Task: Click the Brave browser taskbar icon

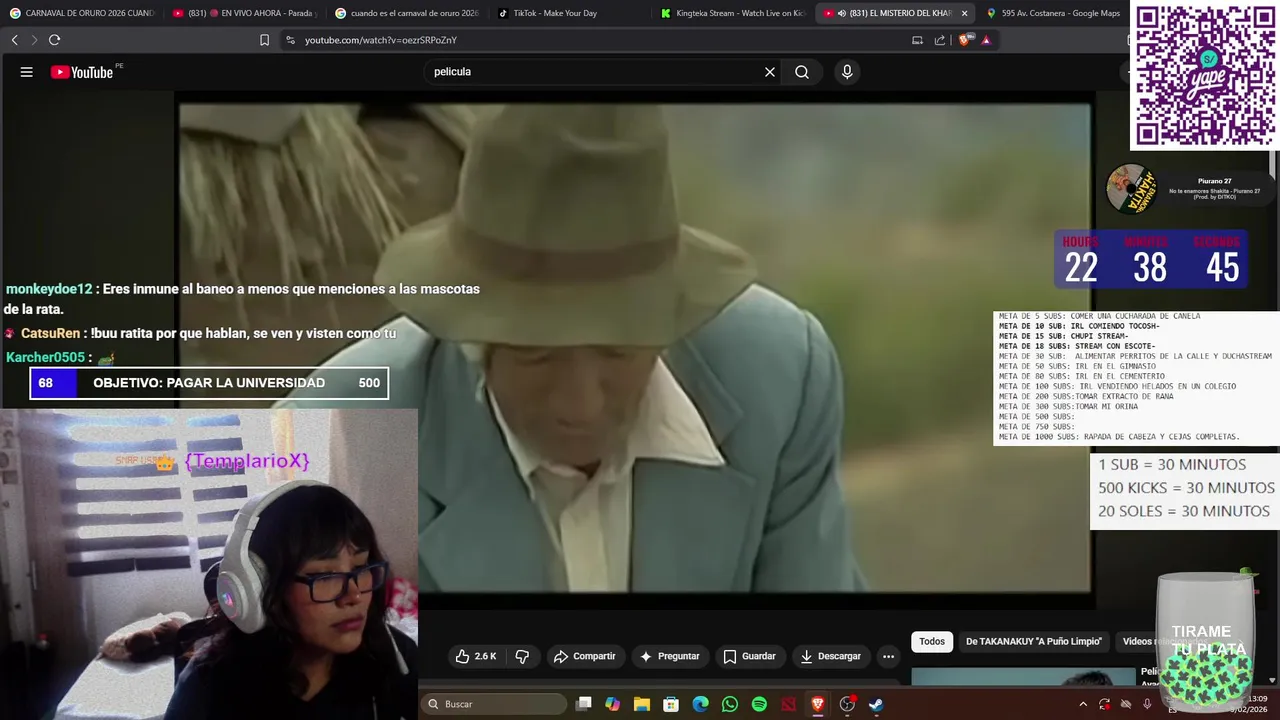Action: pos(818,704)
